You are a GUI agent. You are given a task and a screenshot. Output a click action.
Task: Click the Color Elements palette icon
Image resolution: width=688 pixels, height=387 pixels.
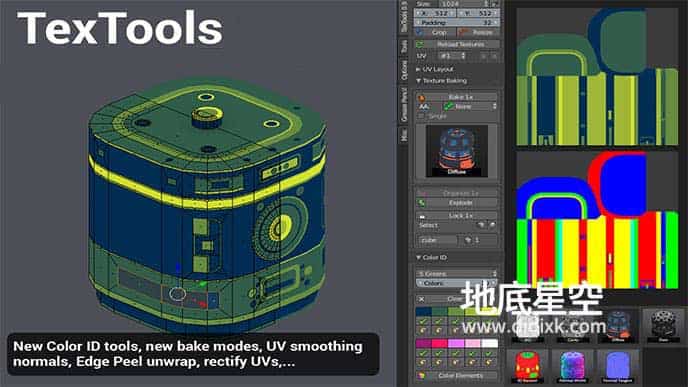421,376
